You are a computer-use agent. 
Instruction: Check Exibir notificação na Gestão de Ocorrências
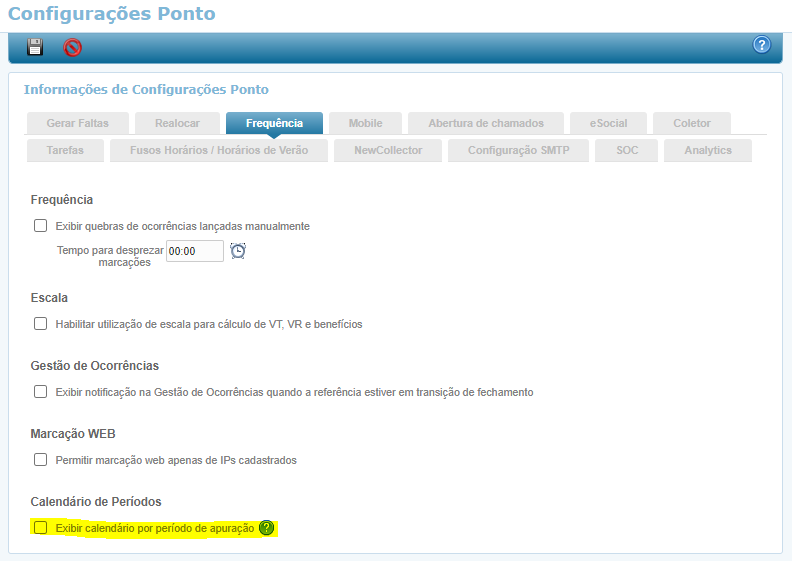(41, 392)
